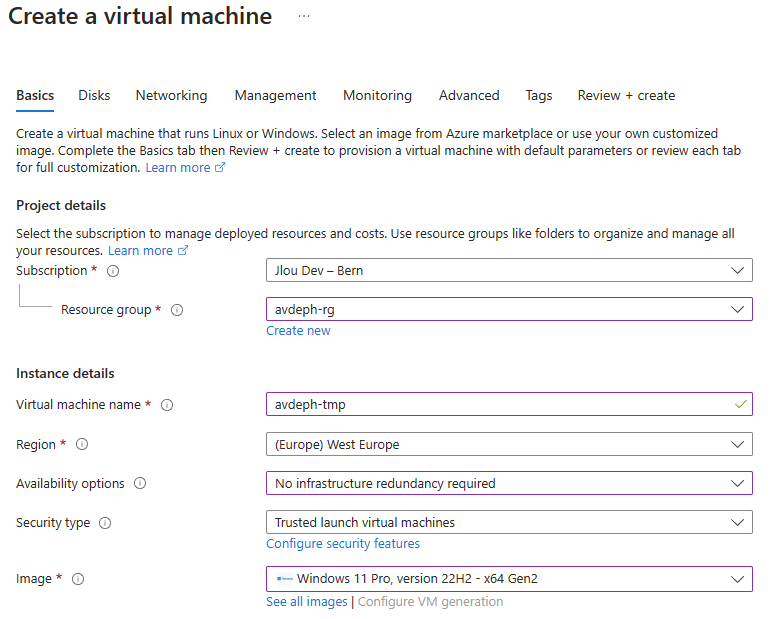The width and height of the screenshot is (770, 619).
Task: Open the Image dropdown
Action: coord(509,579)
